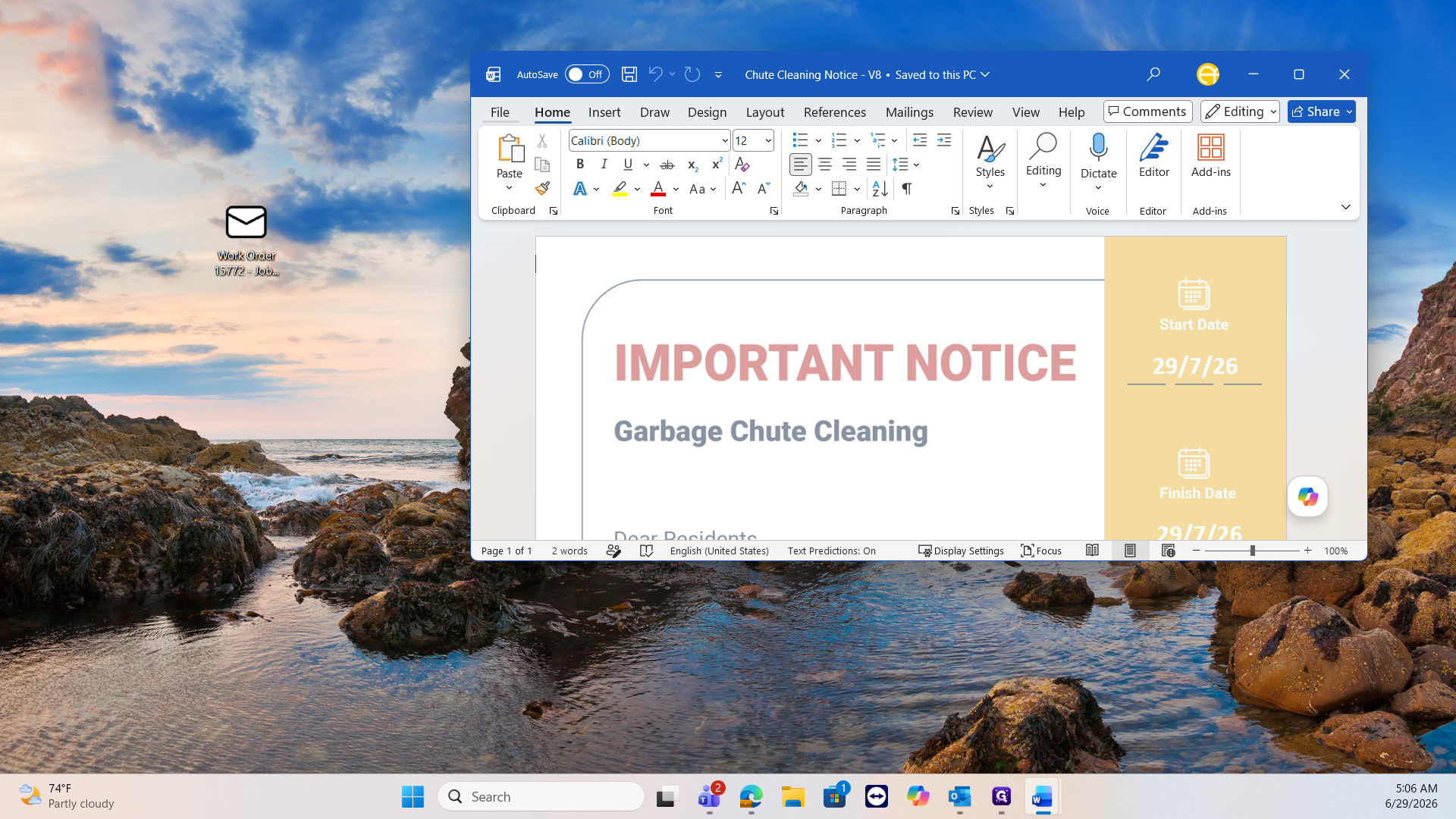Click the Save icon in title bar
This screenshot has width=1456, height=819.
pos(629,74)
